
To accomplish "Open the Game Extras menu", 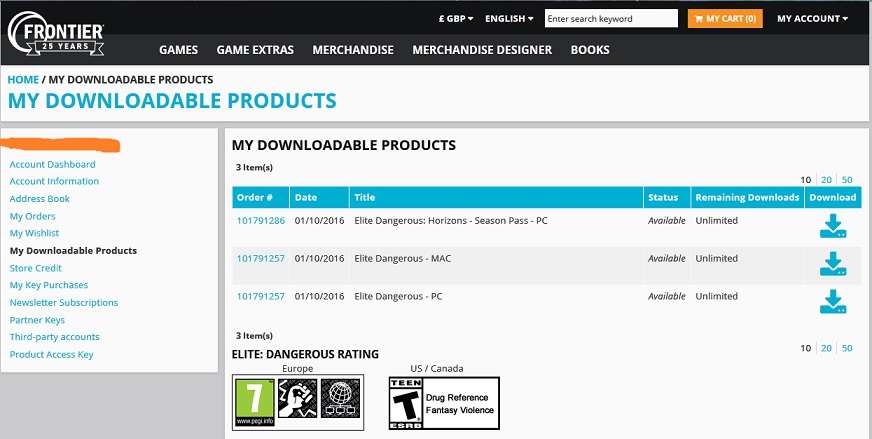I will coord(255,50).
